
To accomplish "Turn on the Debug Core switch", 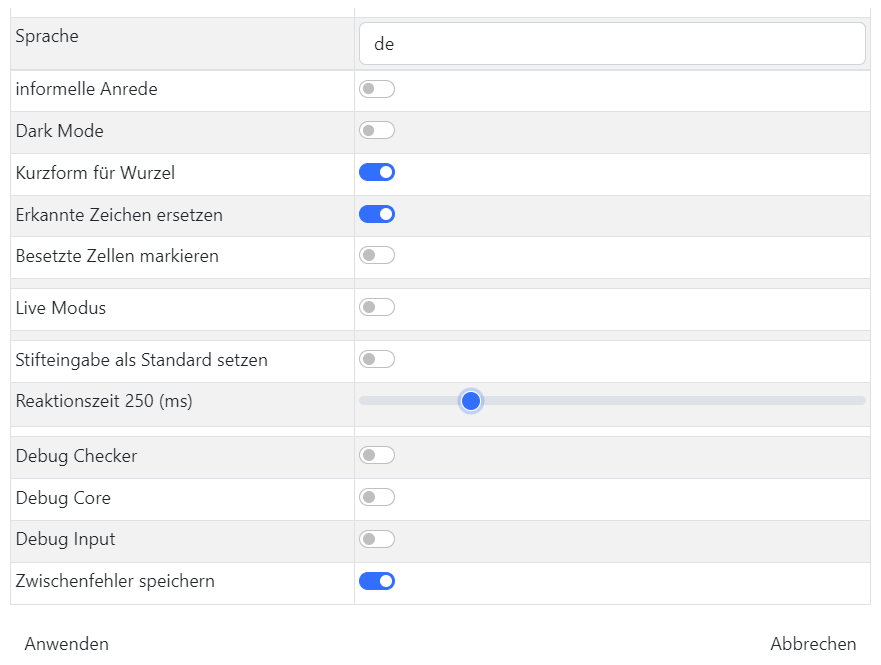I will [377, 498].
